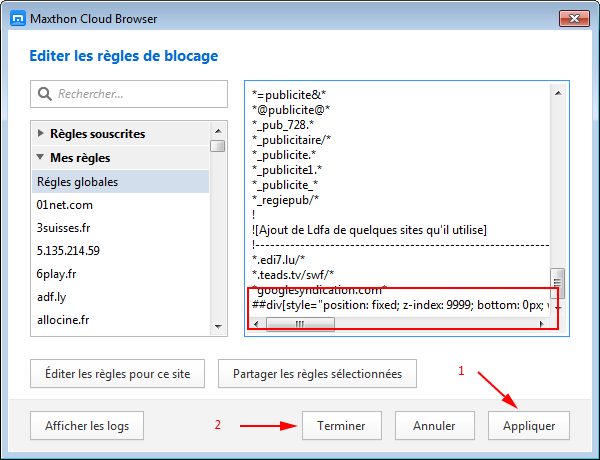The height and width of the screenshot is (460, 600).
Task: Click the Rechercher search field
Action: (x=129, y=94)
